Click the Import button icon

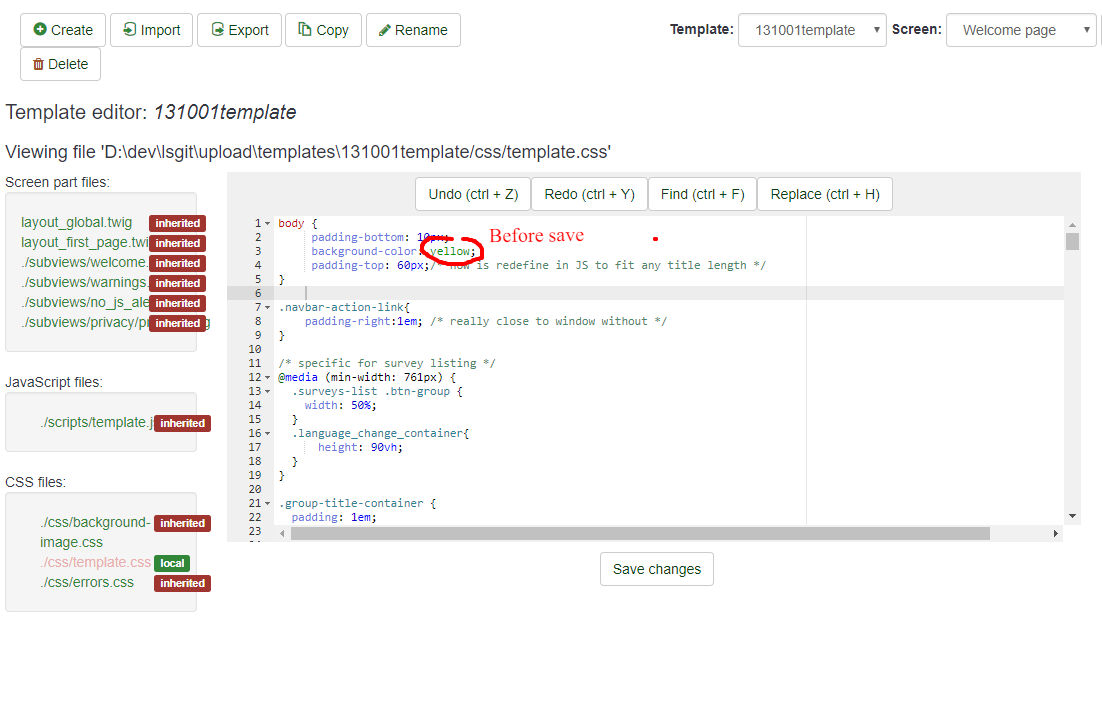[x=129, y=30]
